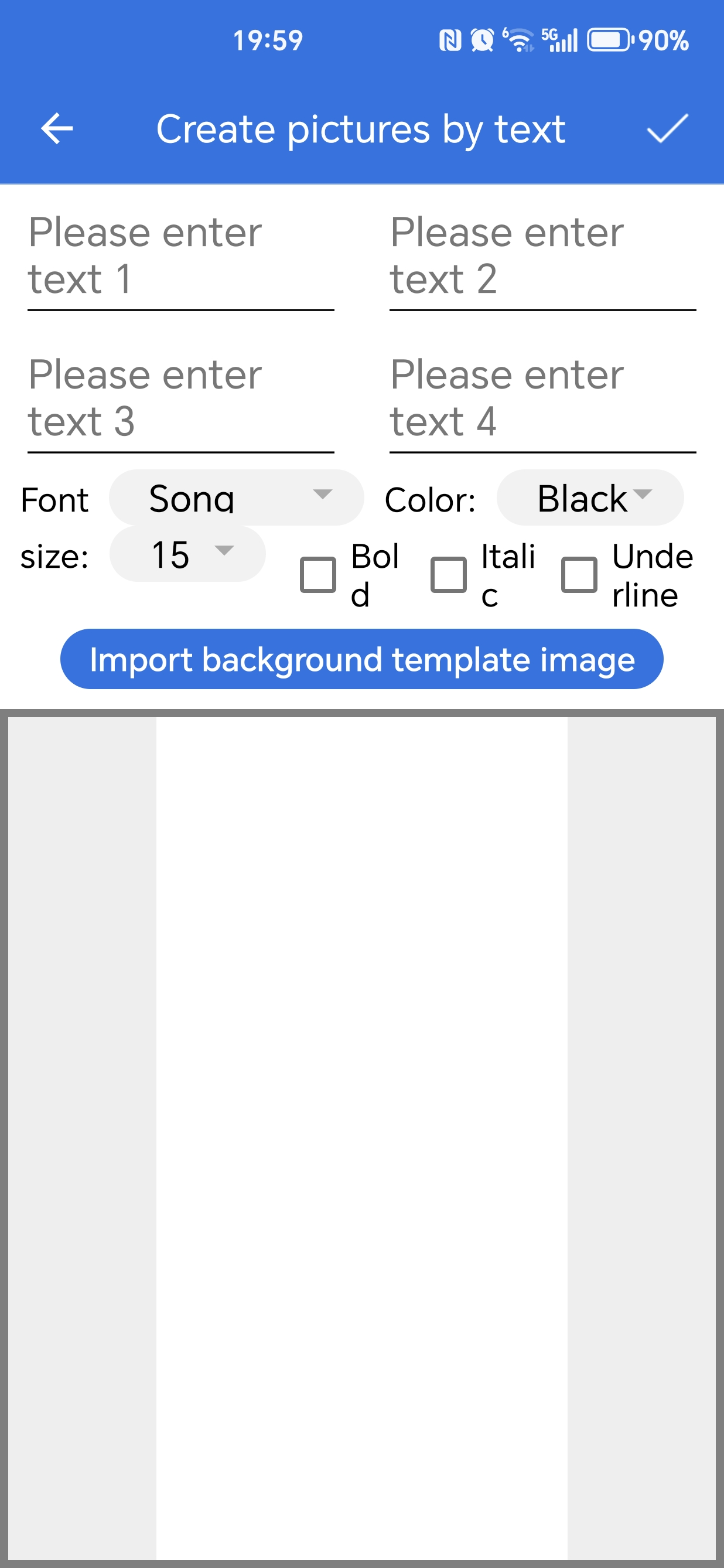The width and height of the screenshot is (724, 1568).
Task: Tap the back arrow icon
Action: 57,129
